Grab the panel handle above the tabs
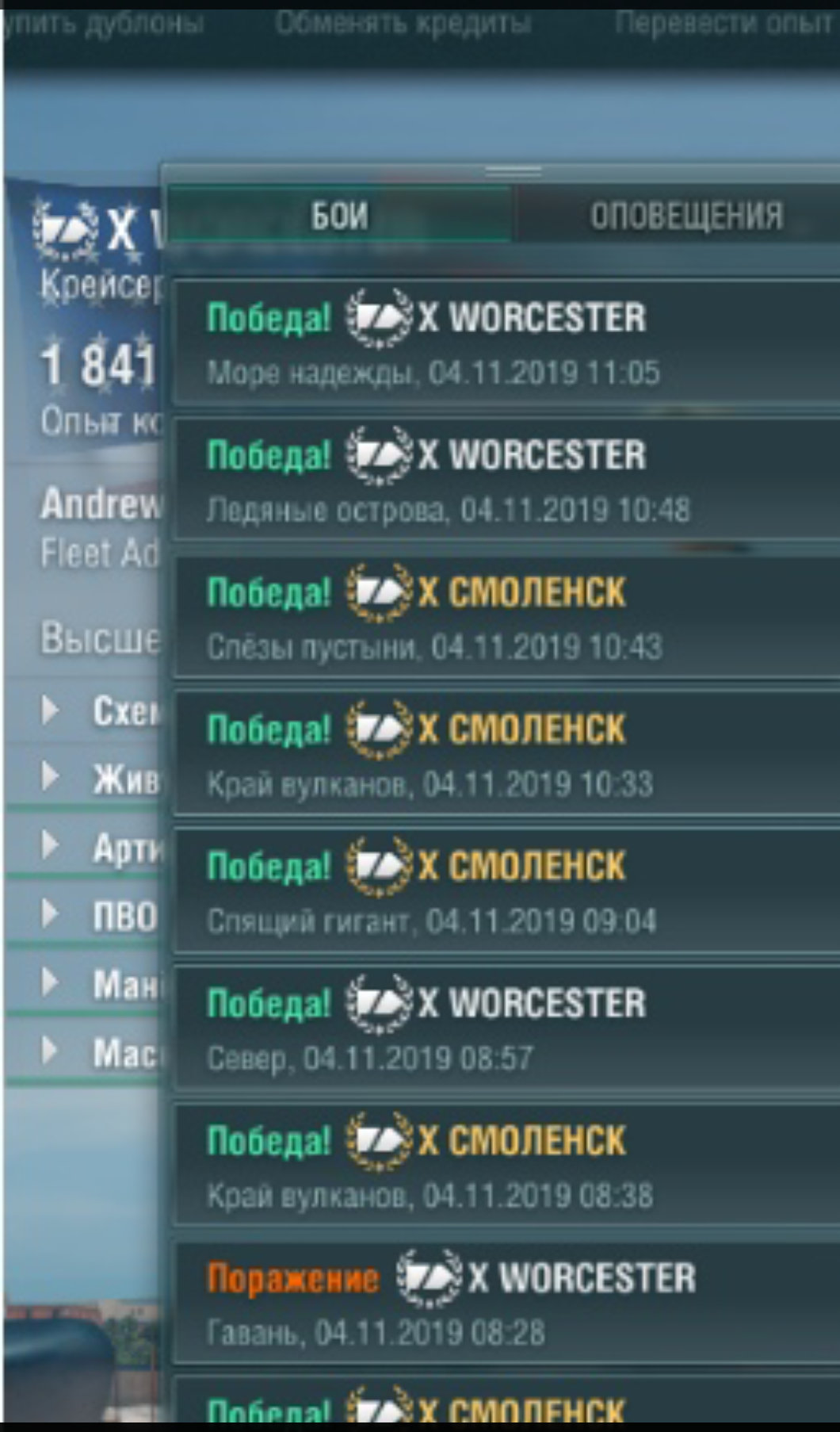This screenshot has width=840, height=1432. click(x=514, y=171)
